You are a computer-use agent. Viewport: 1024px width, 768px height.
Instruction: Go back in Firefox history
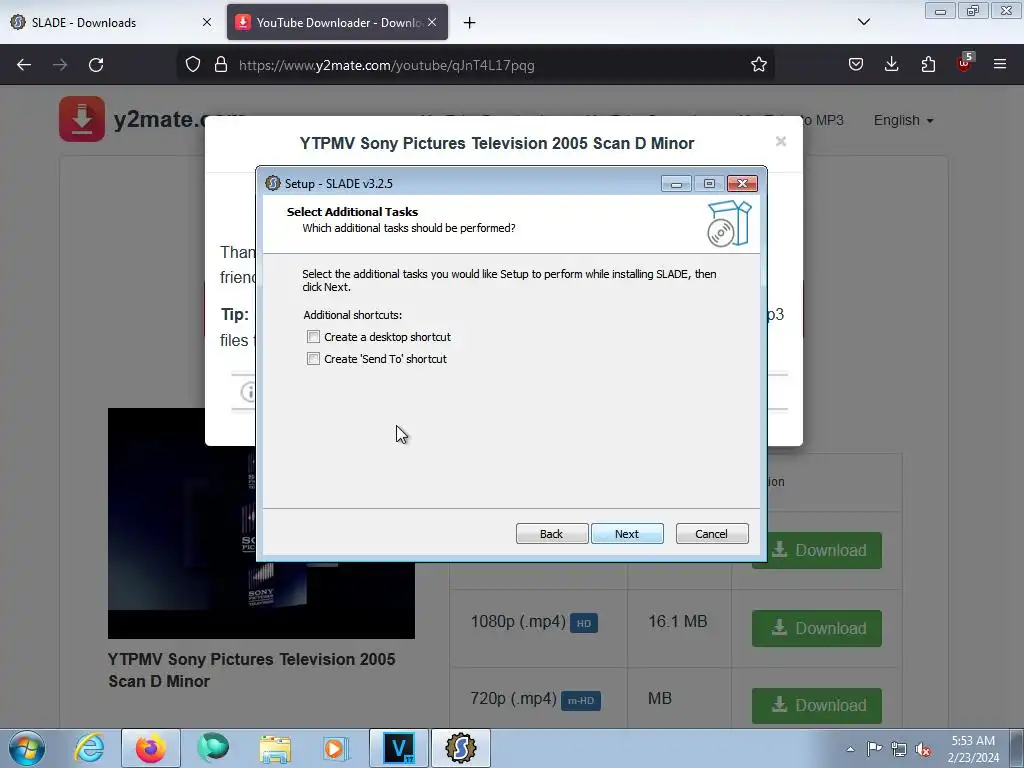point(24,65)
